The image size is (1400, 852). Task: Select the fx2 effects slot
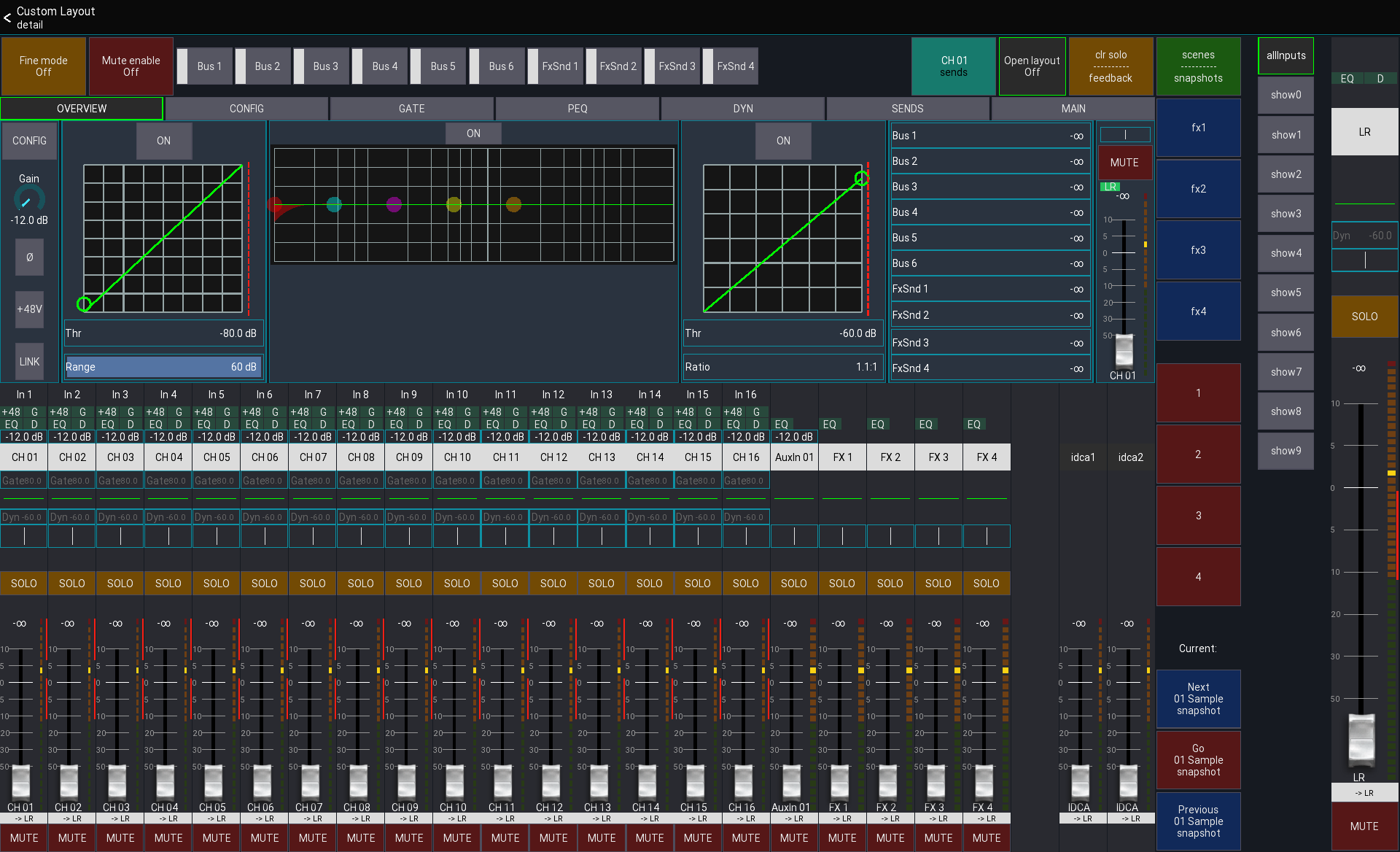click(1198, 188)
